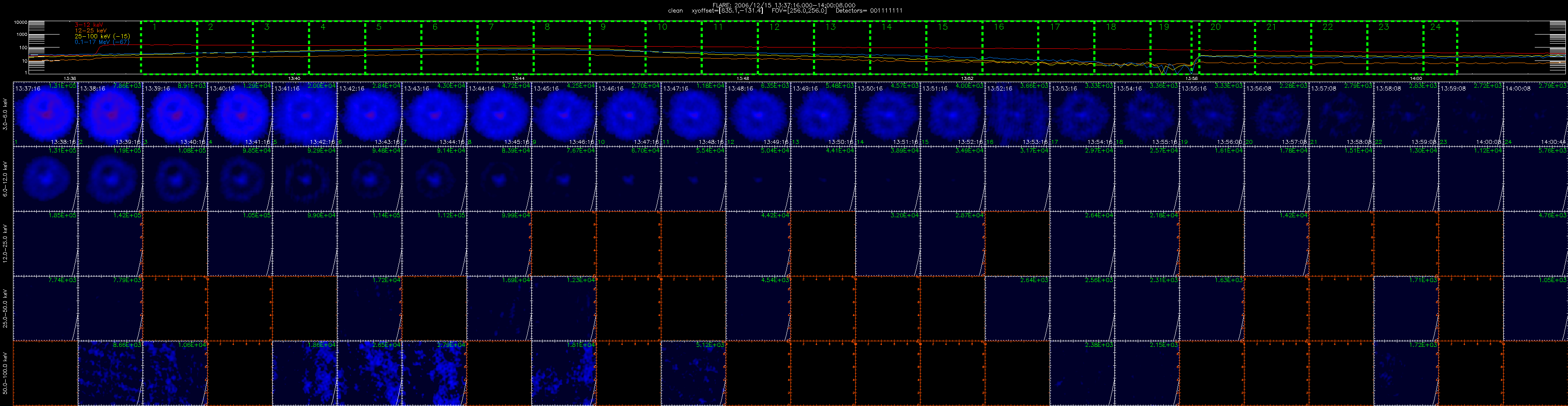Click the 50.0-100.0 keV row label
Viewport: 1568px width, 406px height.
click(6, 373)
